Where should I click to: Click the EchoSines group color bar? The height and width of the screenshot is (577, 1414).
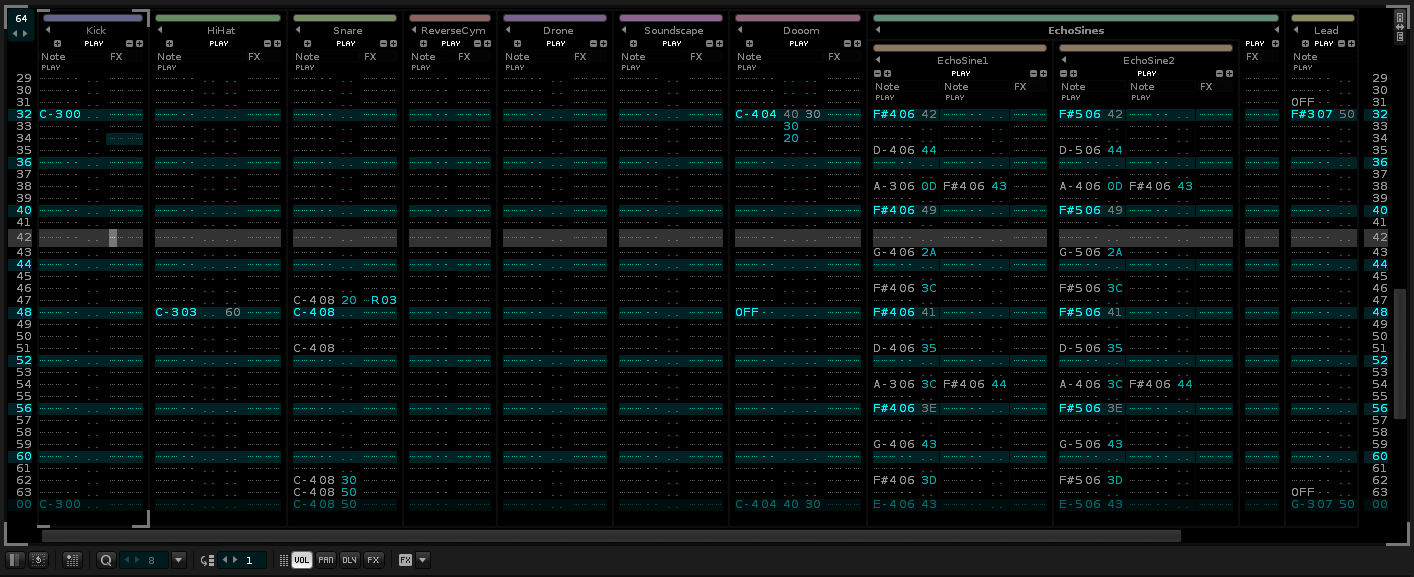[x=1076, y=18]
